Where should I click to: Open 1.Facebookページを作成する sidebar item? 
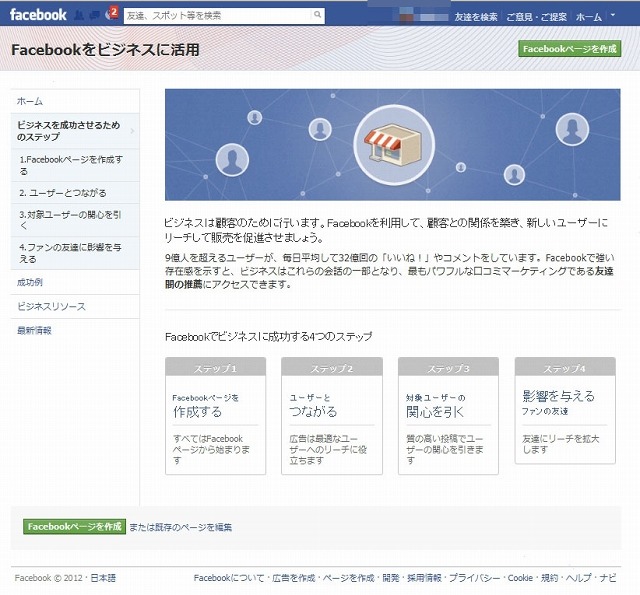coord(75,165)
